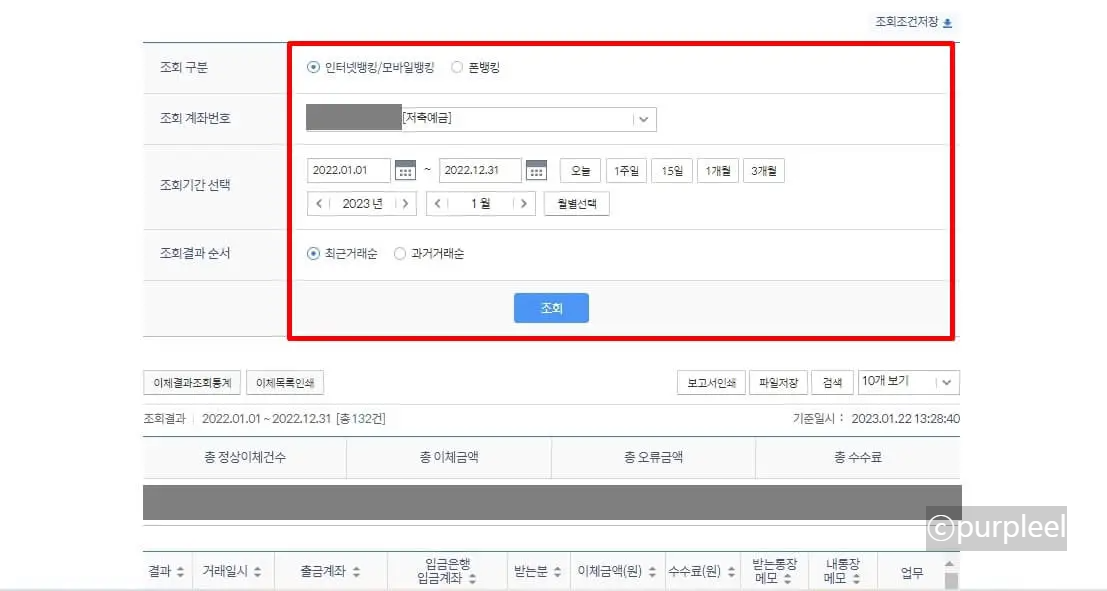Select 과거거래순 result order
The height and width of the screenshot is (591, 1107).
(x=399, y=253)
